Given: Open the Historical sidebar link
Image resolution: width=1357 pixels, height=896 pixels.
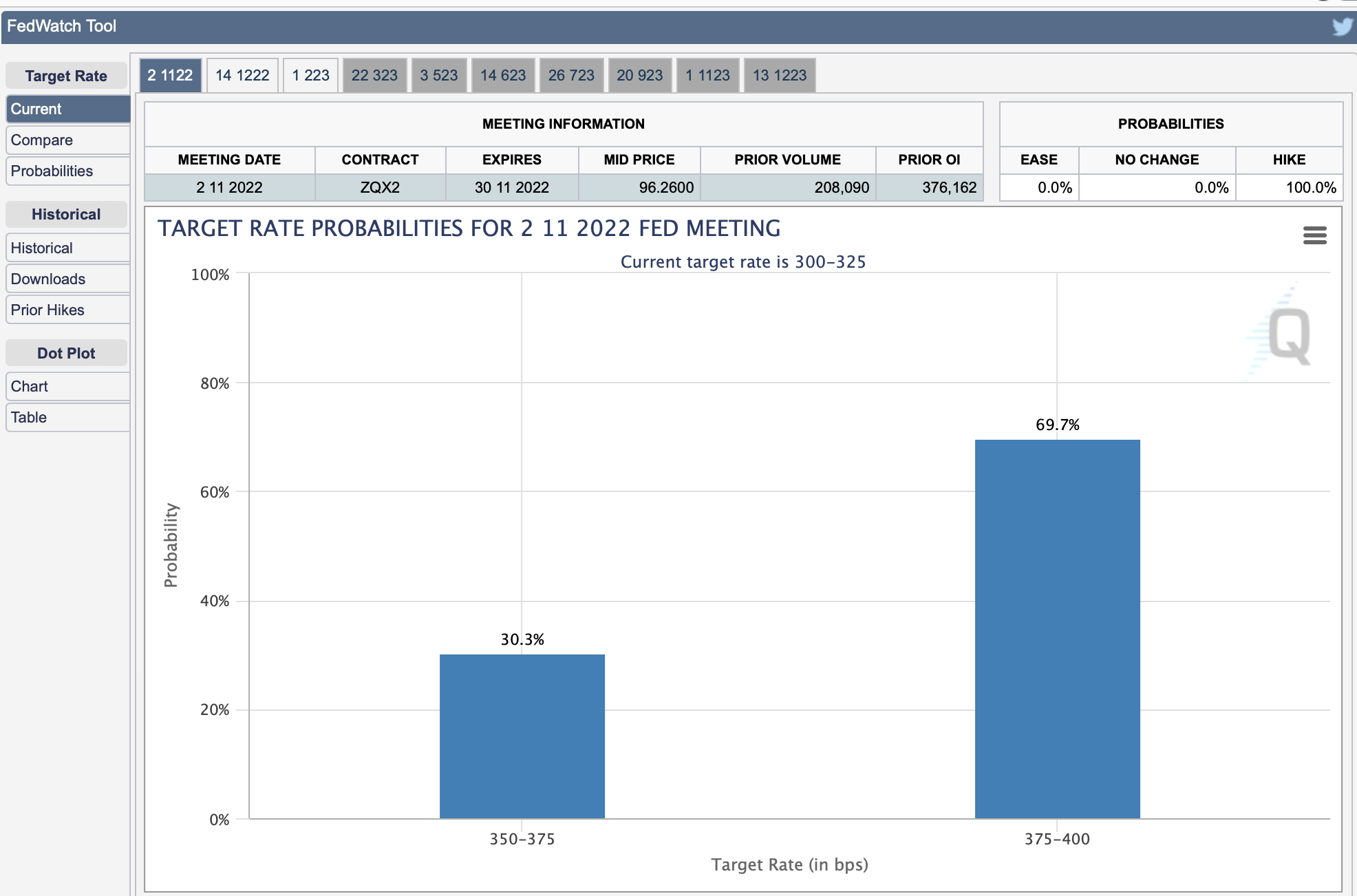Looking at the screenshot, I should click(67, 248).
